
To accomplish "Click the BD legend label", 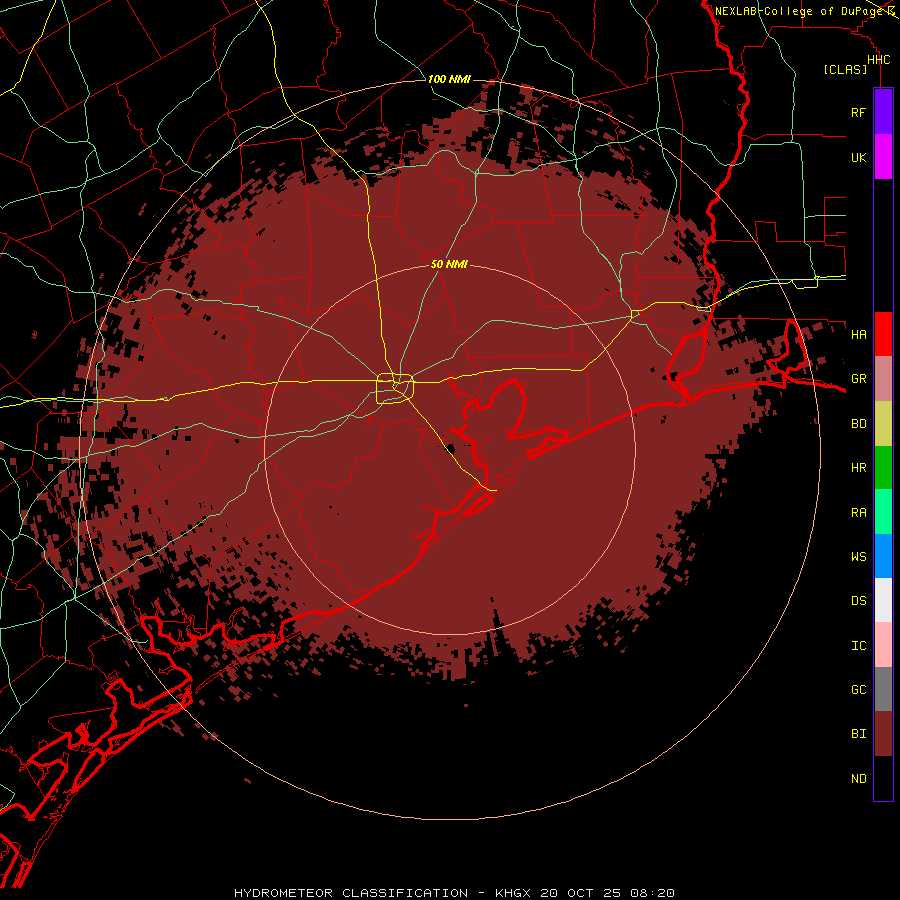I will (858, 424).
